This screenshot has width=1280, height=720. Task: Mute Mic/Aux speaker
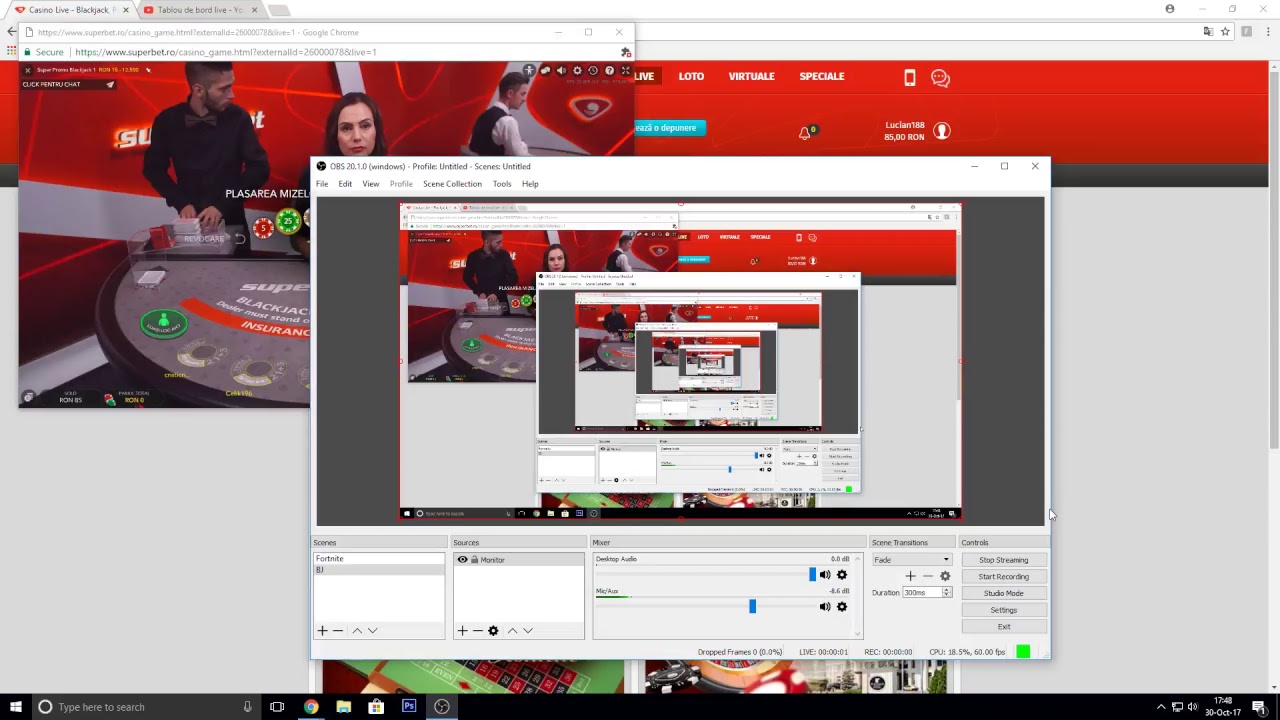click(825, 606)
